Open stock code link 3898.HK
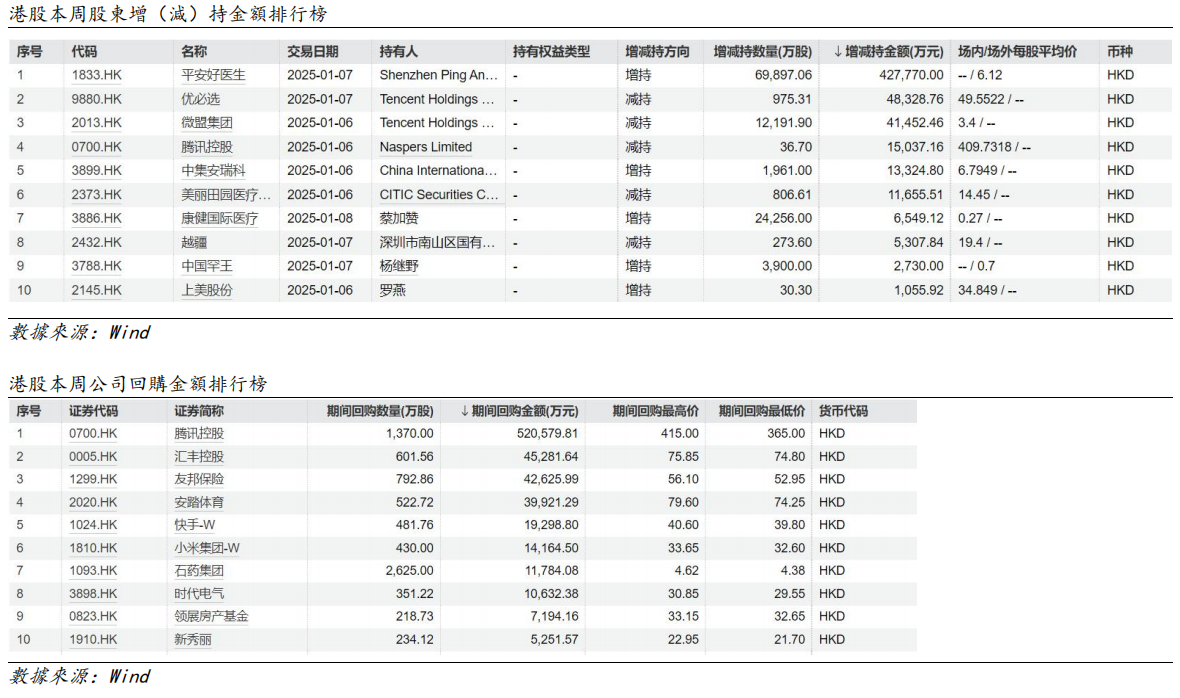1180x698 pixels. click(93, 594)
